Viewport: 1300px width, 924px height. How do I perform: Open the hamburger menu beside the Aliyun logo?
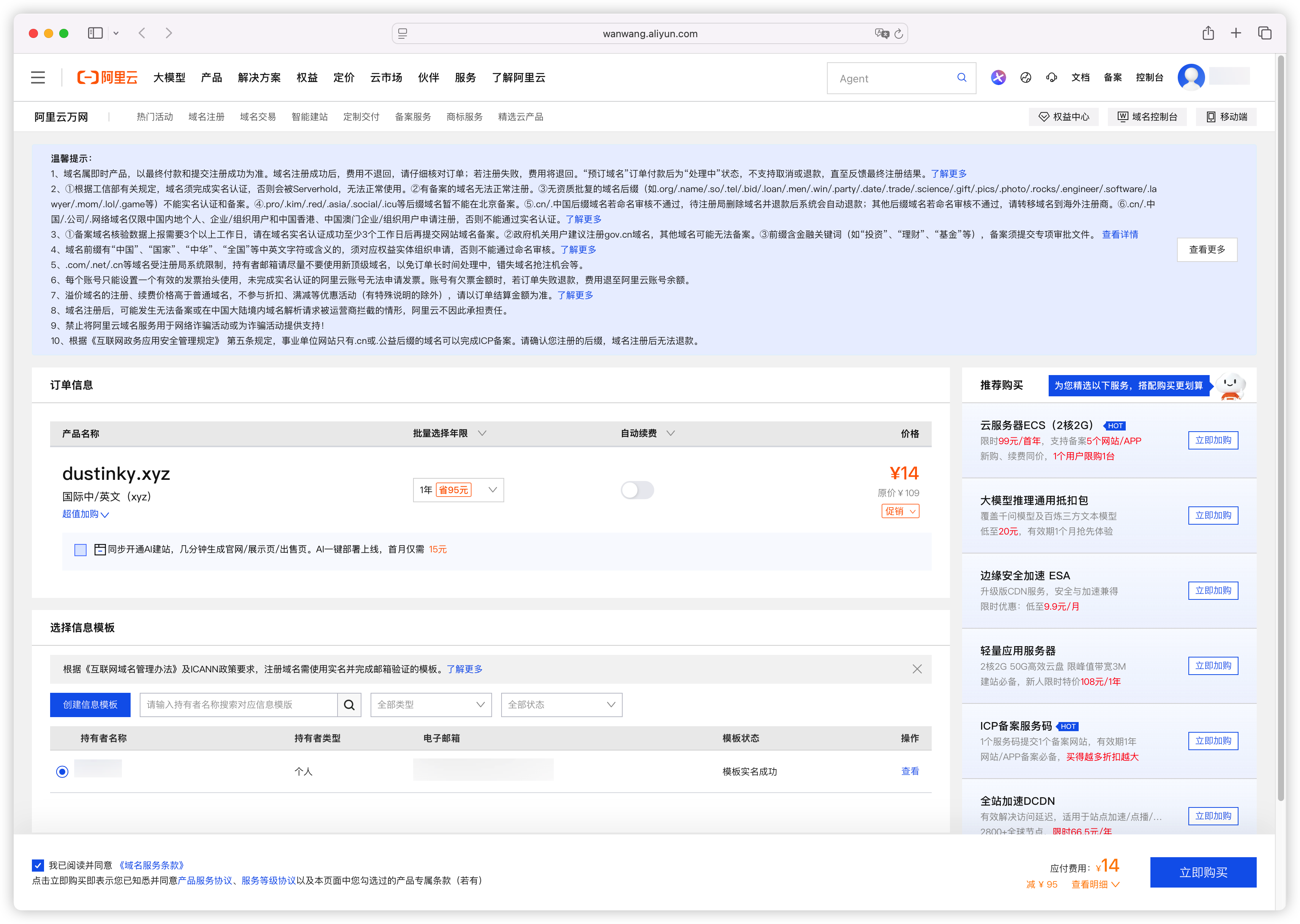tap(38, 77)
